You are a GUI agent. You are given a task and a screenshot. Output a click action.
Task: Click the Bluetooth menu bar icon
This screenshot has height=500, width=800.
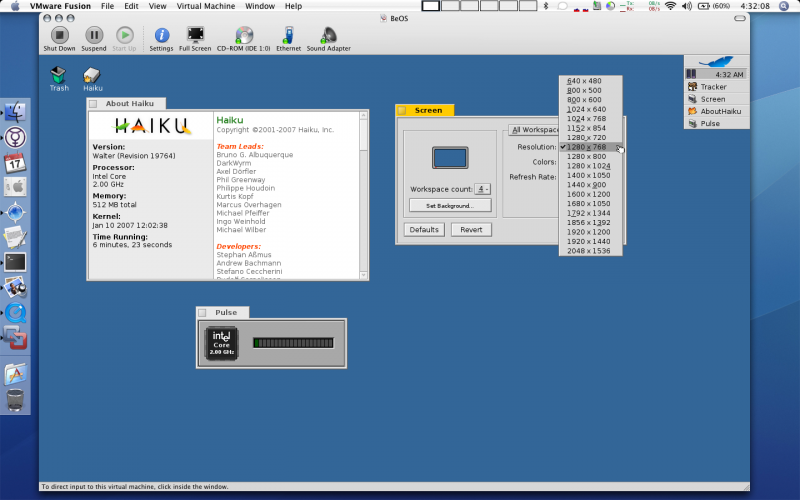[x=546, y=6]
